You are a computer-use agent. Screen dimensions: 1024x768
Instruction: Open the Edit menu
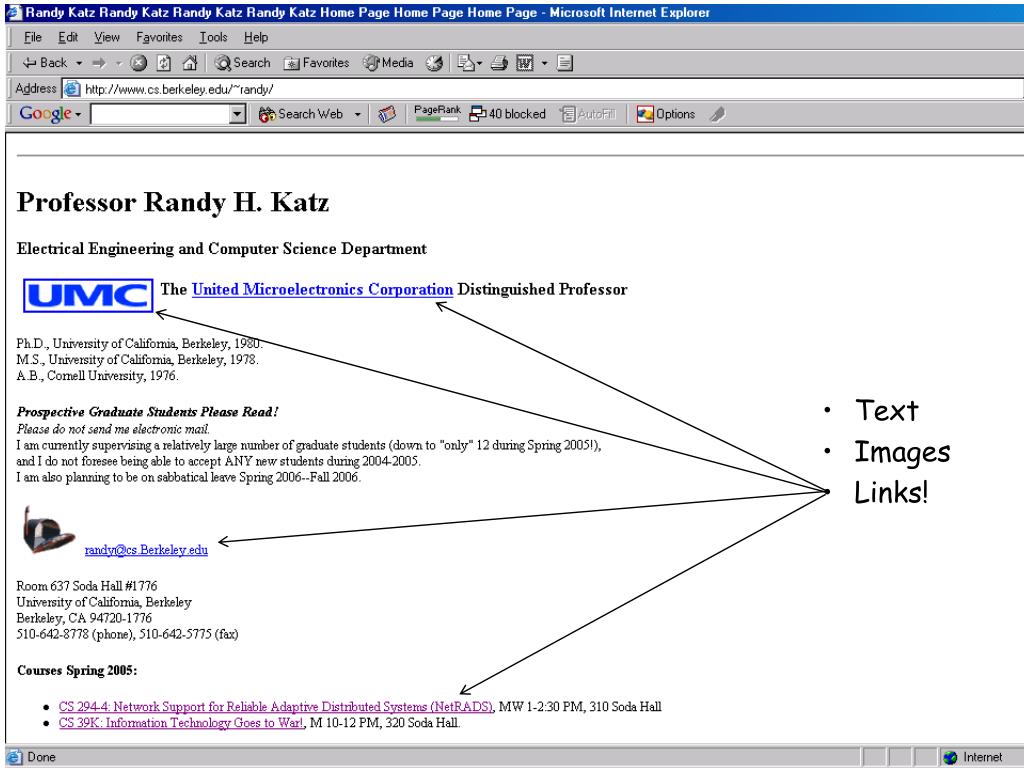point(68,37)
